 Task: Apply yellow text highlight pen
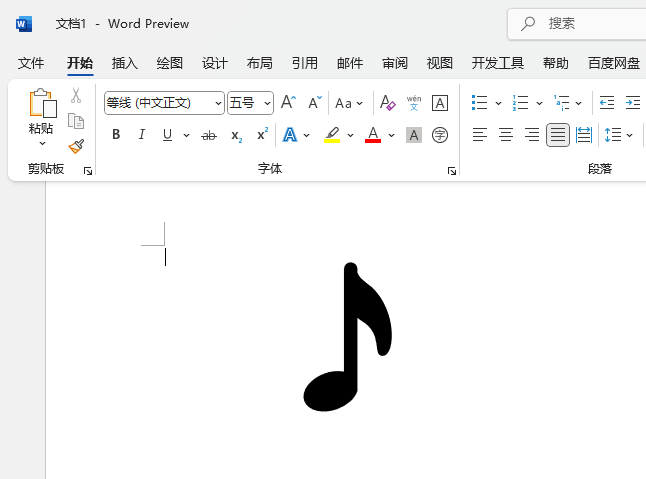(x=332, y=135)
